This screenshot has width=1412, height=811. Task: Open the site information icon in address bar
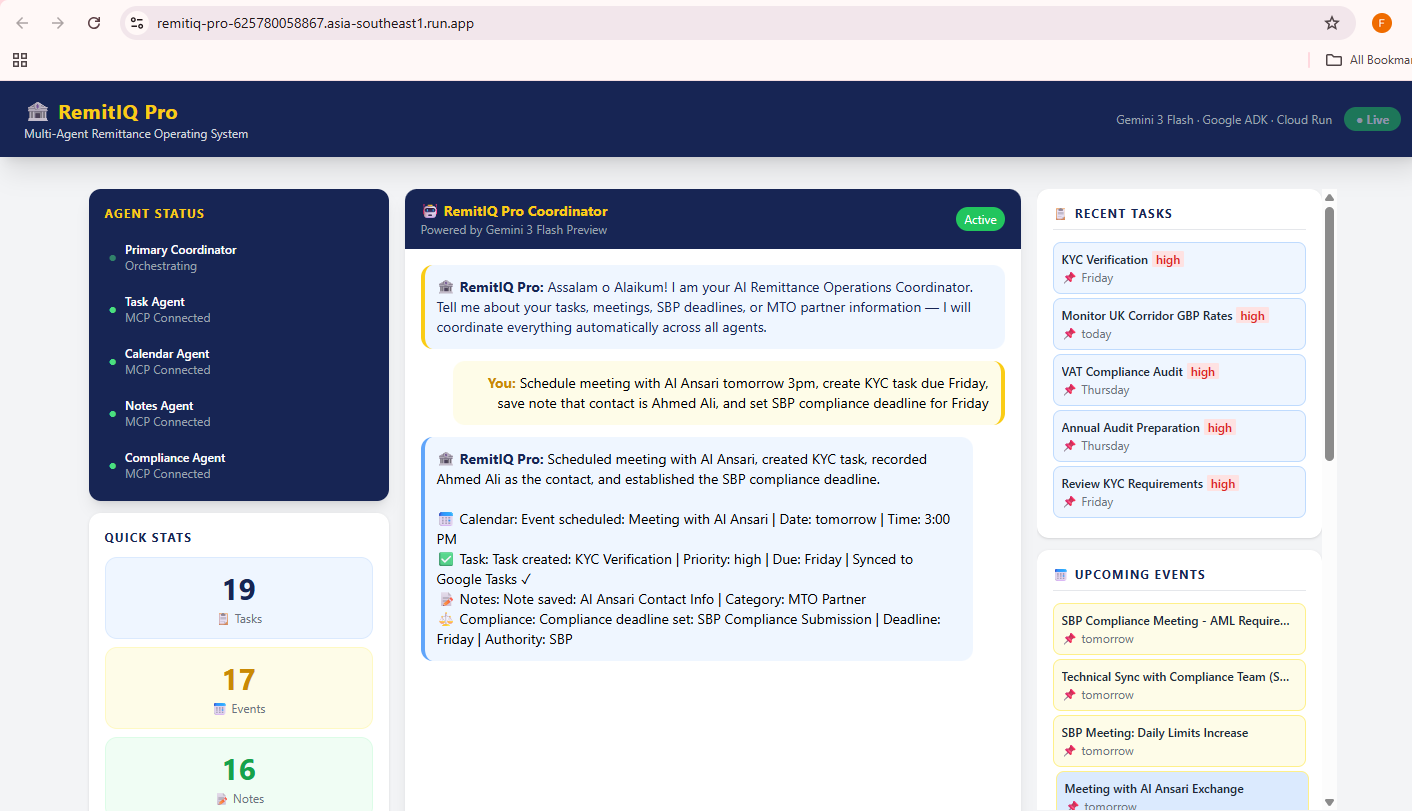point(138,23)
